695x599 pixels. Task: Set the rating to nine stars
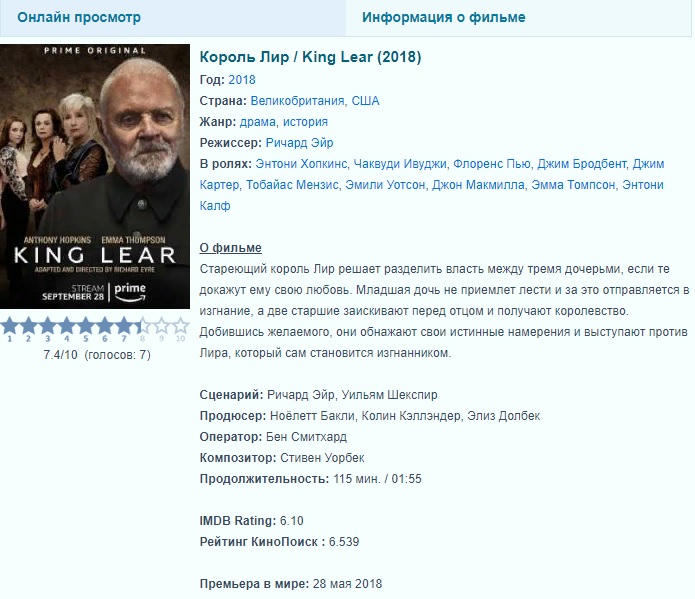tap(162, 326)
